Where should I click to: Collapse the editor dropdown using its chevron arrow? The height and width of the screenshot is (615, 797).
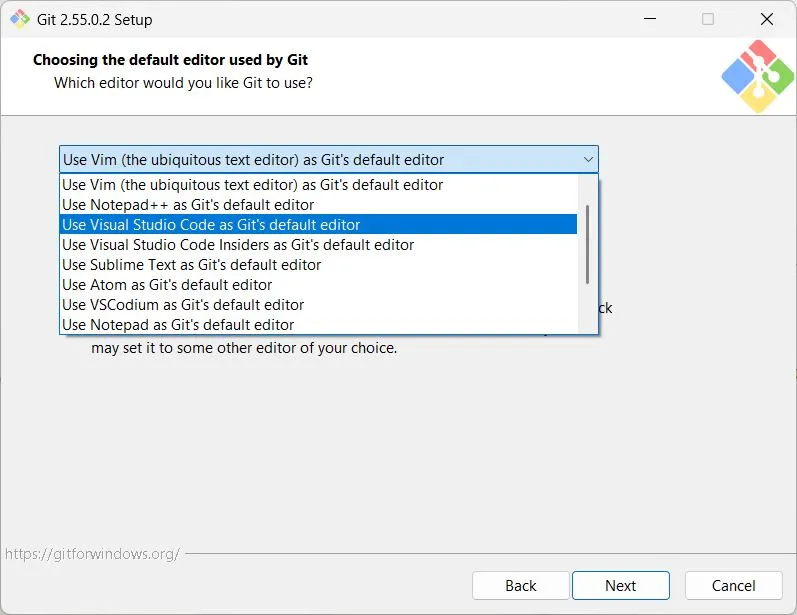point(588,160)
